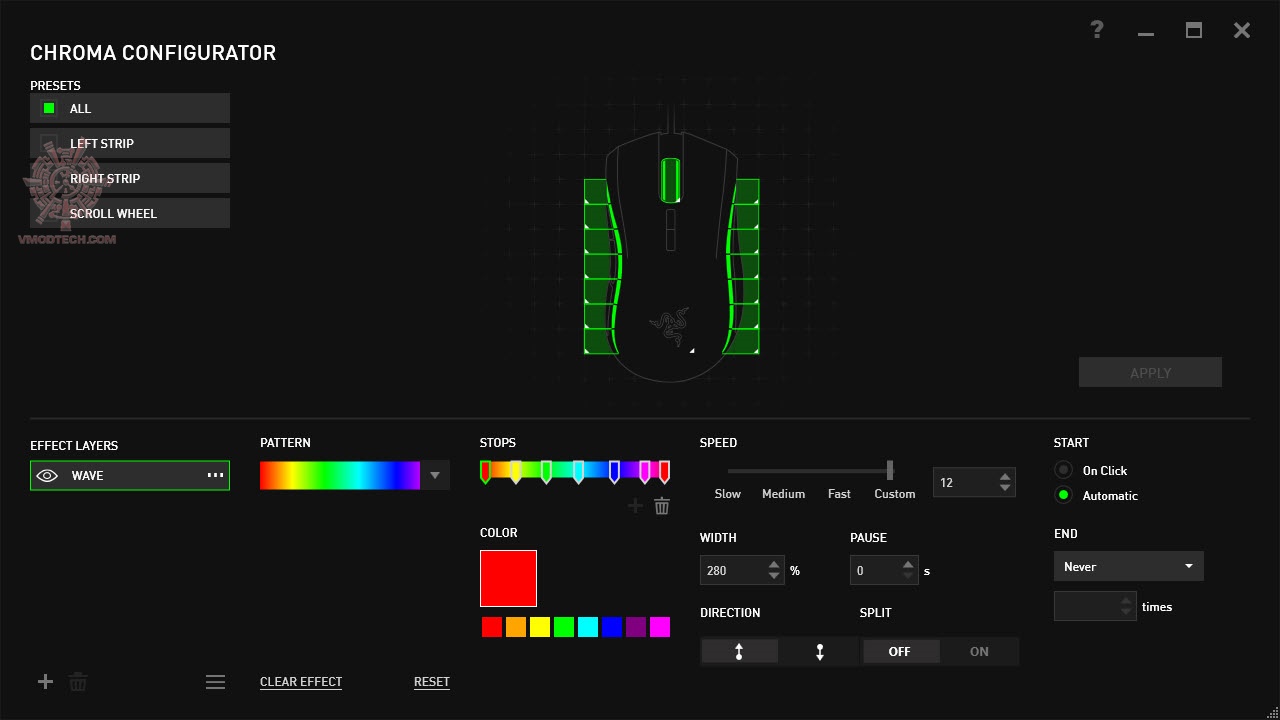This screenshot has width=1280, height=720.
Task: Set wave direction to upward arrow
Action: (739, 652)
